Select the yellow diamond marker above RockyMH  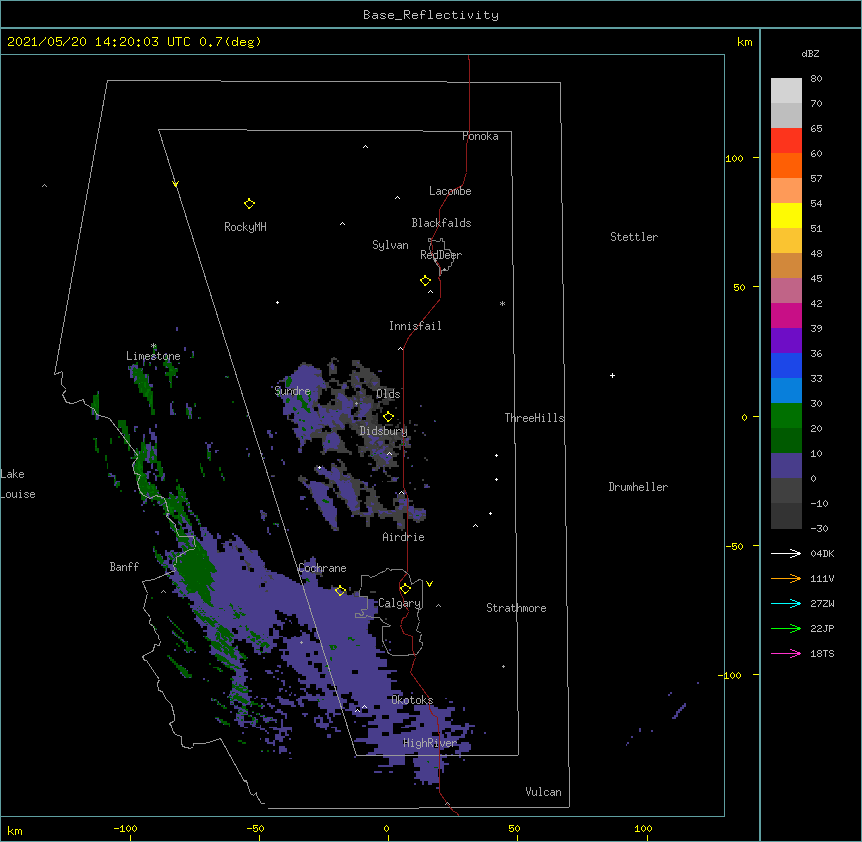249,203
